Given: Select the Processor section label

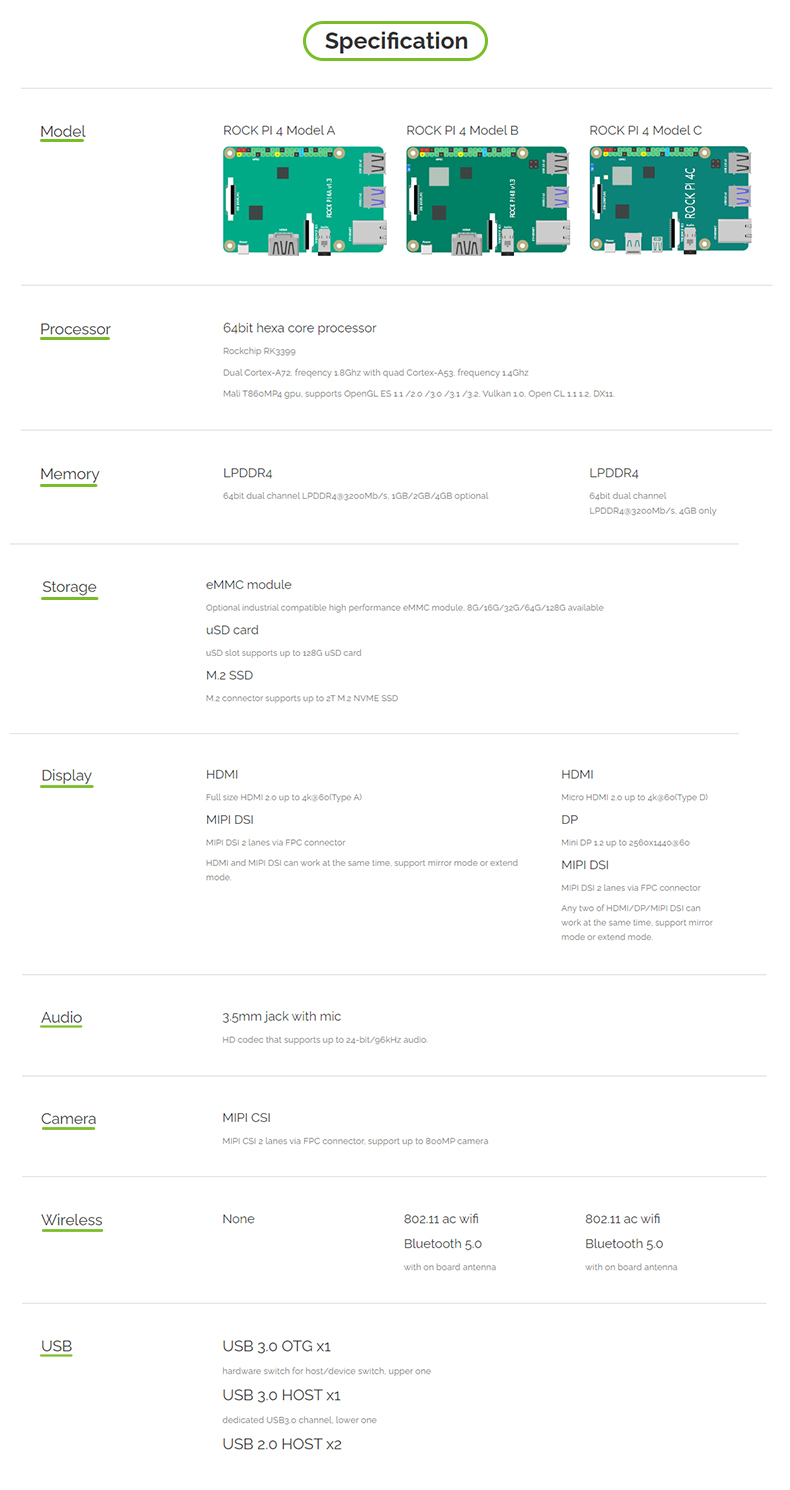Looking at the screenshot, I should pos(75,329).
